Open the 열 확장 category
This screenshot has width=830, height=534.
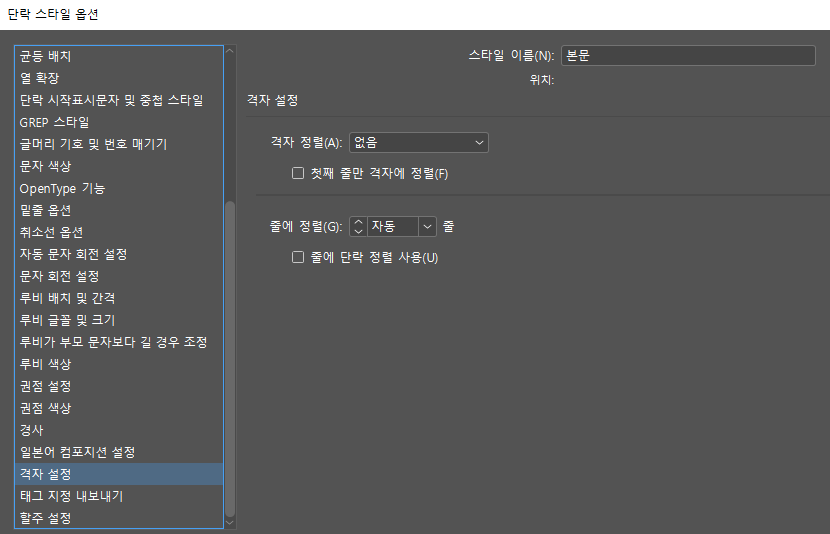(x=119, y=78)
